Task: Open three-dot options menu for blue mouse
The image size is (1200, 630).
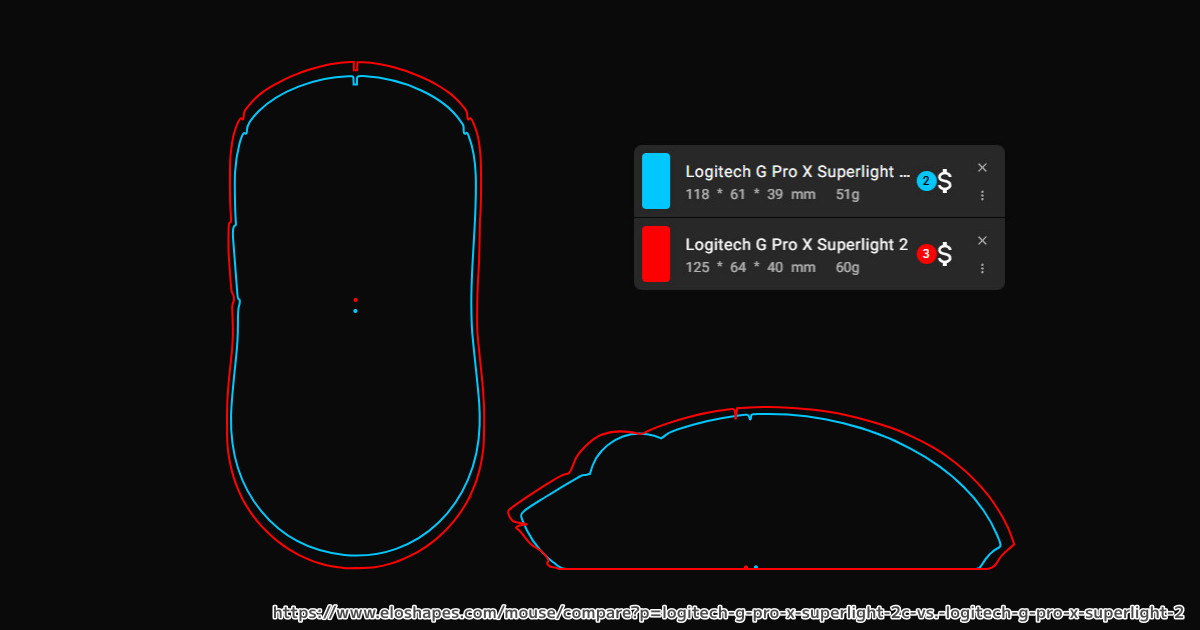Action: pos(982,196)
